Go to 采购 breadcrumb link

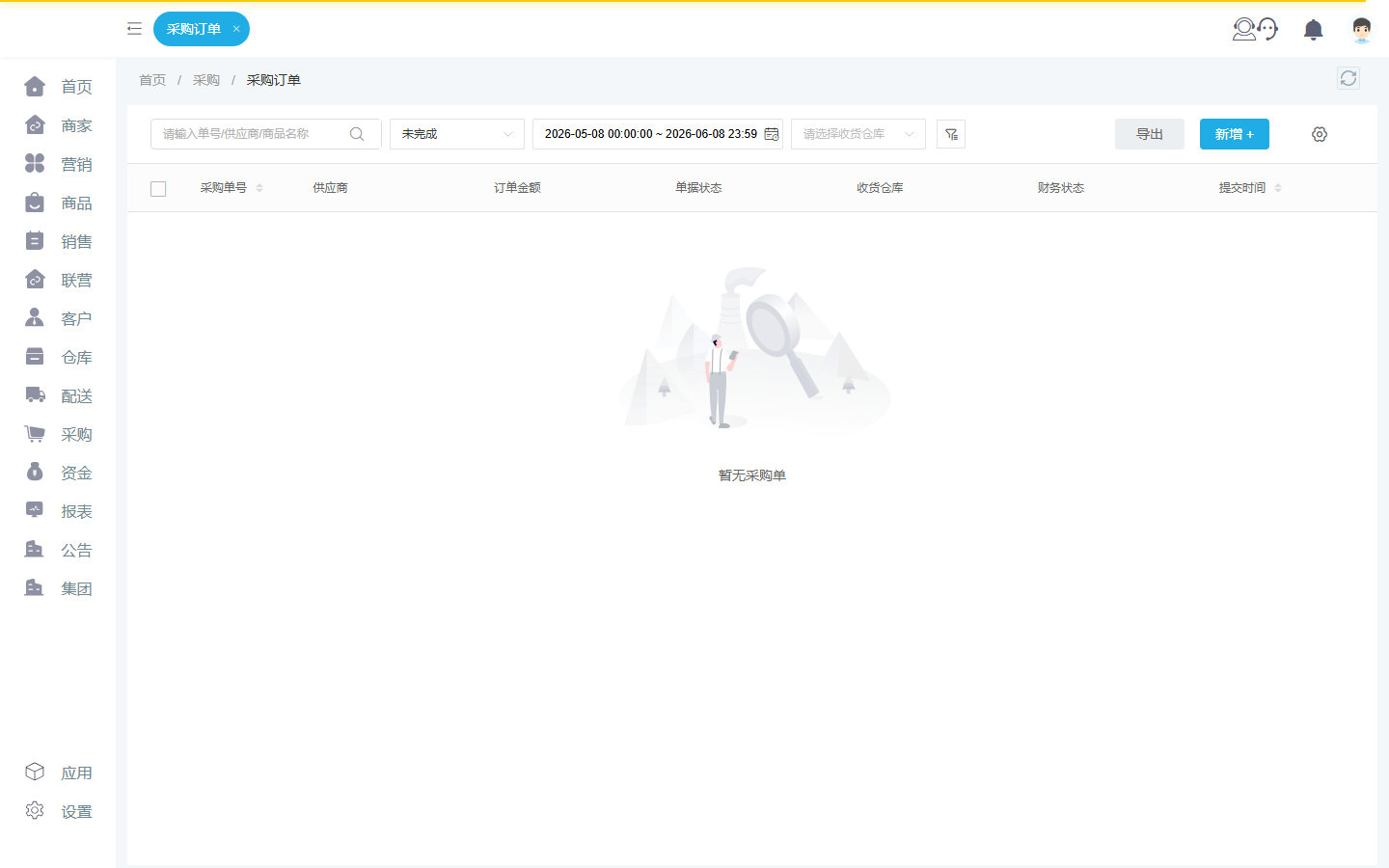pyautogui.click(x=206, y=80)
